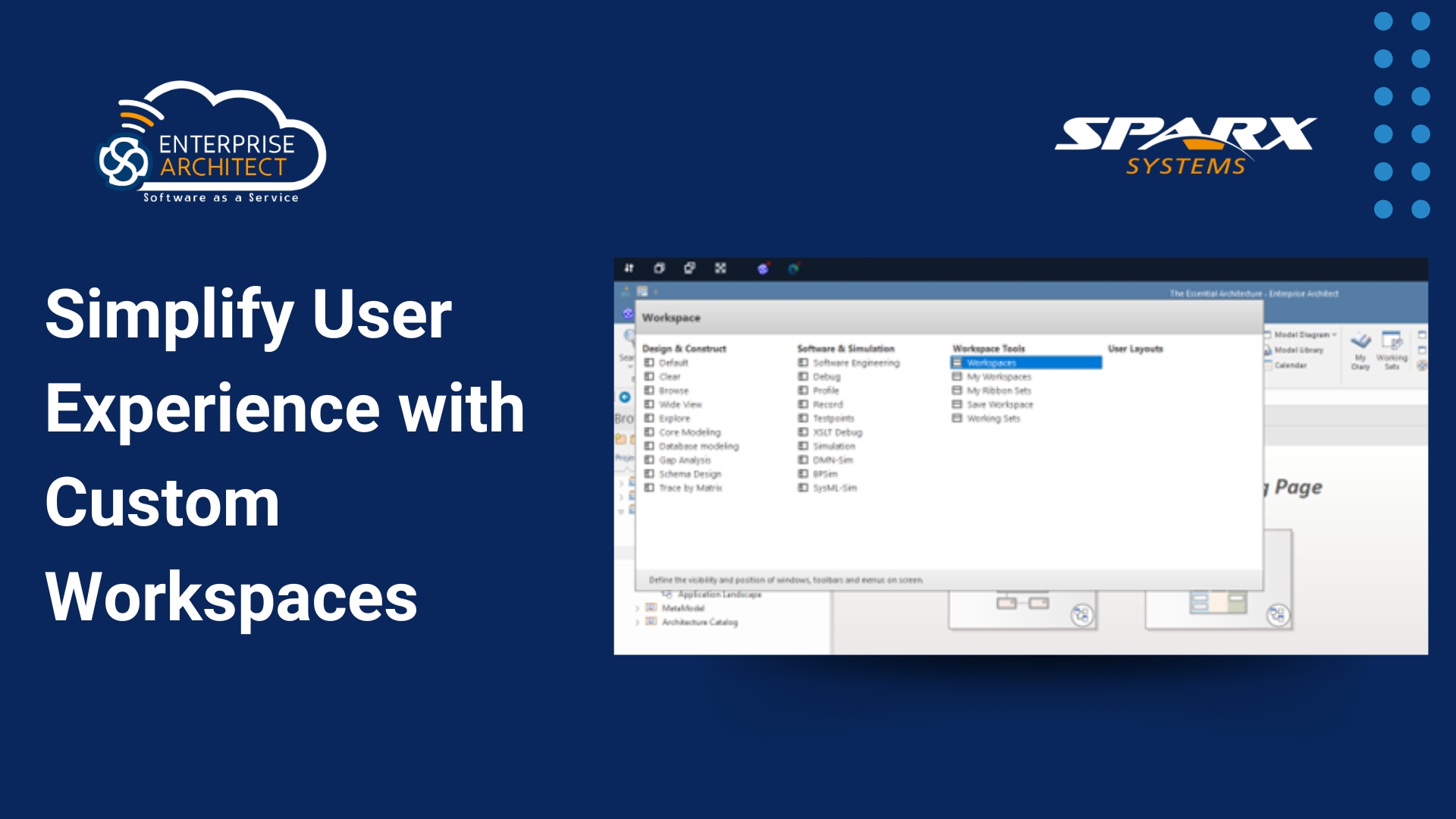Open the Model Diagram dropdown
This screenshot has width=1456, height=819.
click(1301, 334)
